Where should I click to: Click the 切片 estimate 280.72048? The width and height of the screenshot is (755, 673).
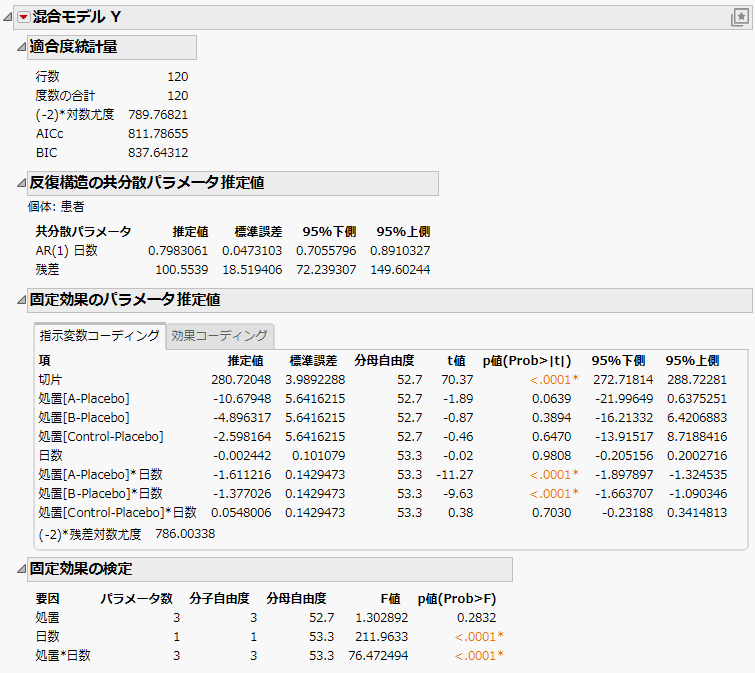241,379
